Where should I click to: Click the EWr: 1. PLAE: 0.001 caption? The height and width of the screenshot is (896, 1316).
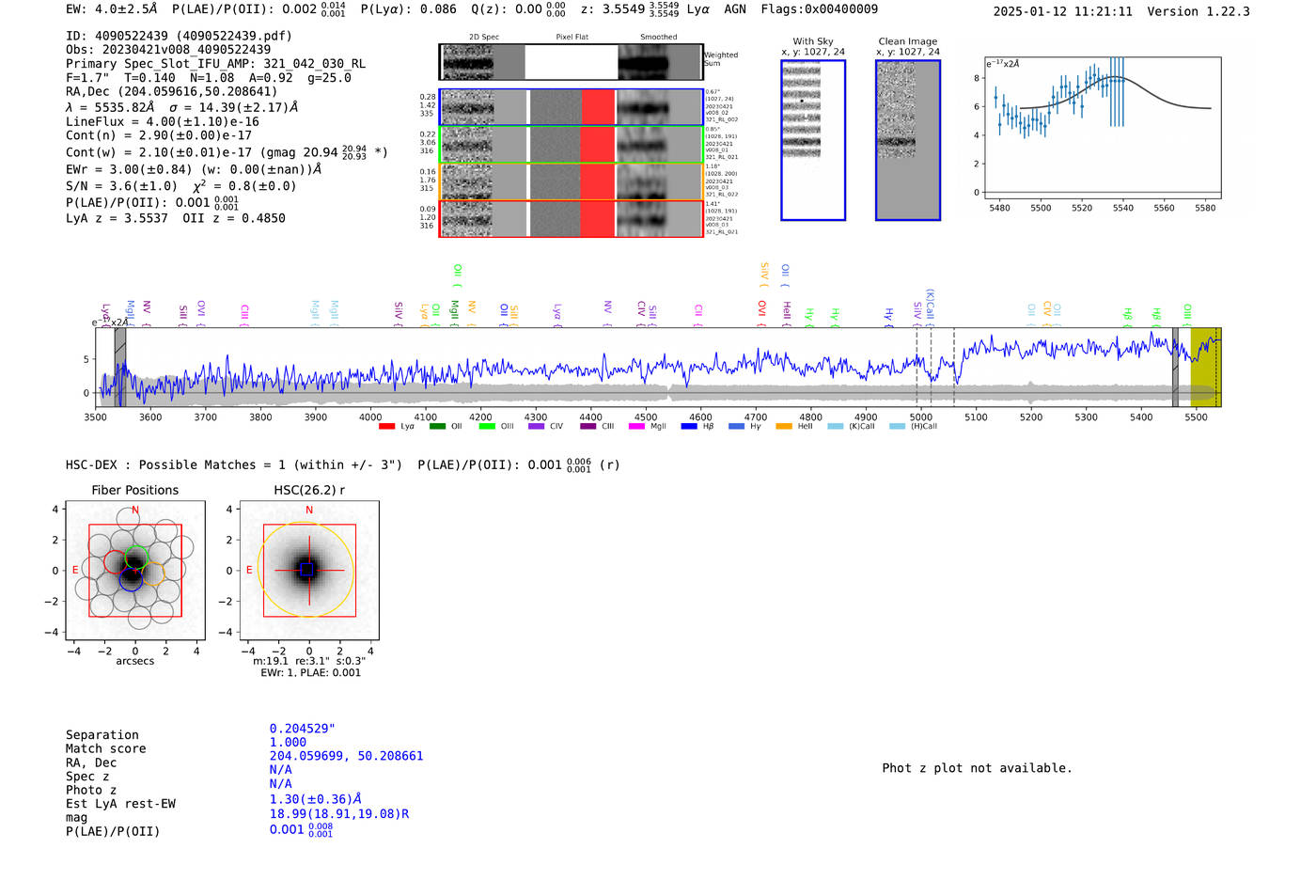pos(310,673)
